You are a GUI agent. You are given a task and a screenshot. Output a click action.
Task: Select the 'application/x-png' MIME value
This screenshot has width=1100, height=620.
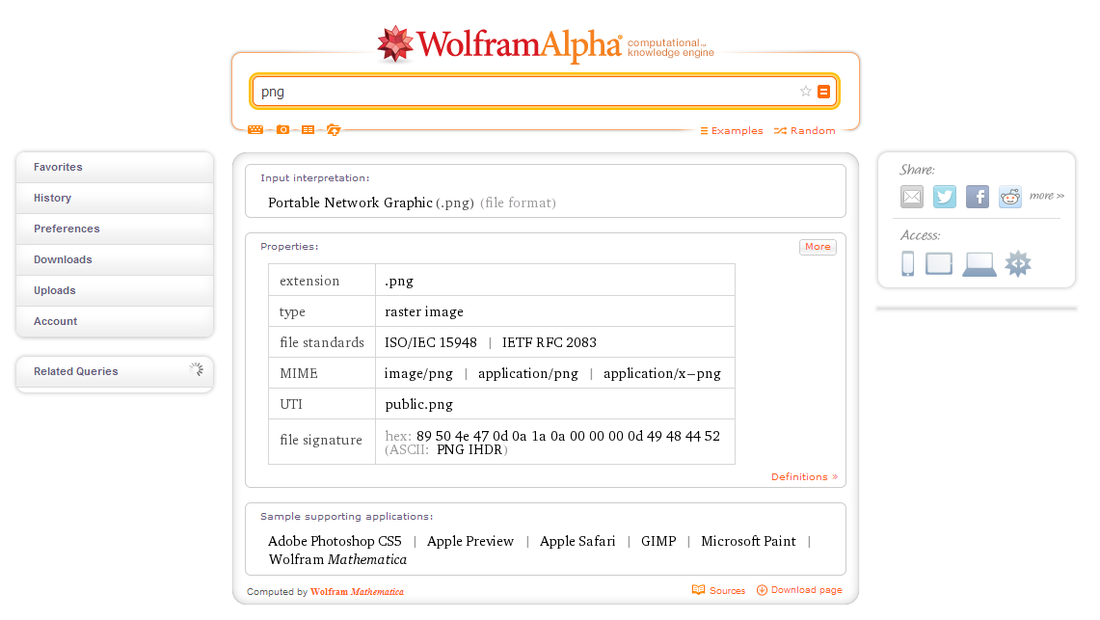click(x=662, y=373)
